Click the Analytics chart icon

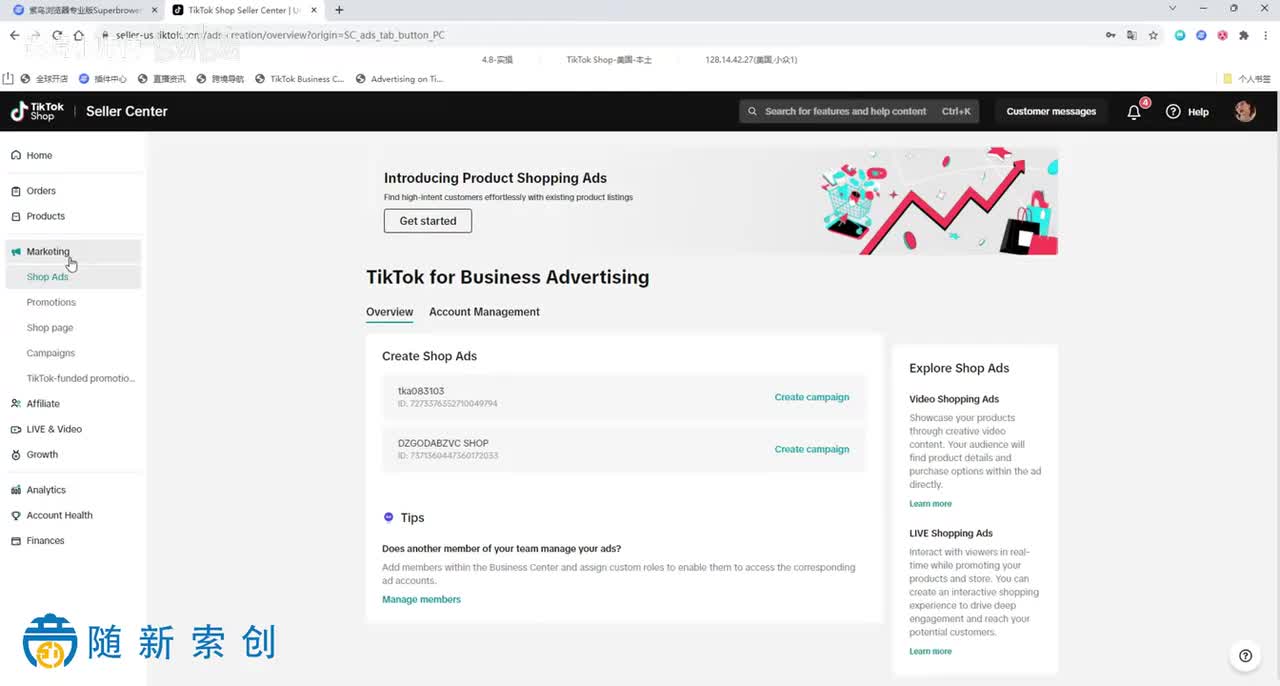point(16,490)
